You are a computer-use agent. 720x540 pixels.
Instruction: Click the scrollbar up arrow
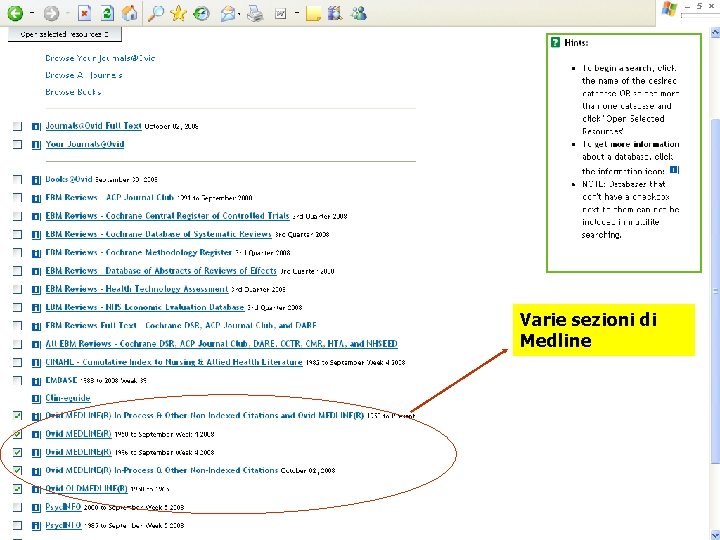tap(715, 33)
